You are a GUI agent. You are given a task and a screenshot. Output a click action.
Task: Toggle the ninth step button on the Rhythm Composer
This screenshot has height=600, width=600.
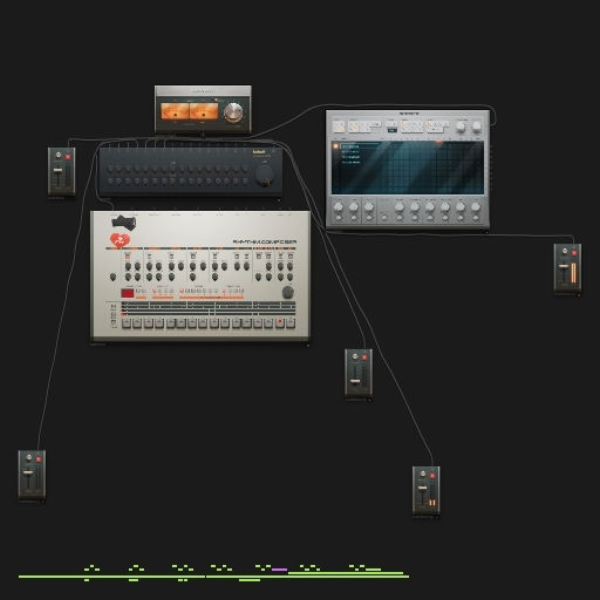(214, 323)
